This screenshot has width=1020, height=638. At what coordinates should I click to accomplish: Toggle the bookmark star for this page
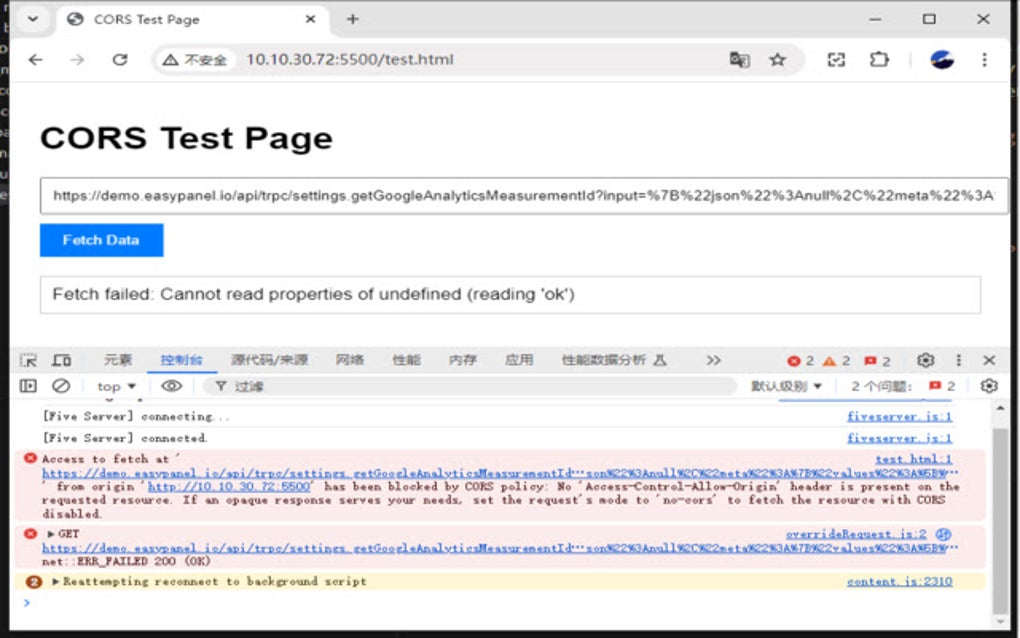click(x=778, y=59)
